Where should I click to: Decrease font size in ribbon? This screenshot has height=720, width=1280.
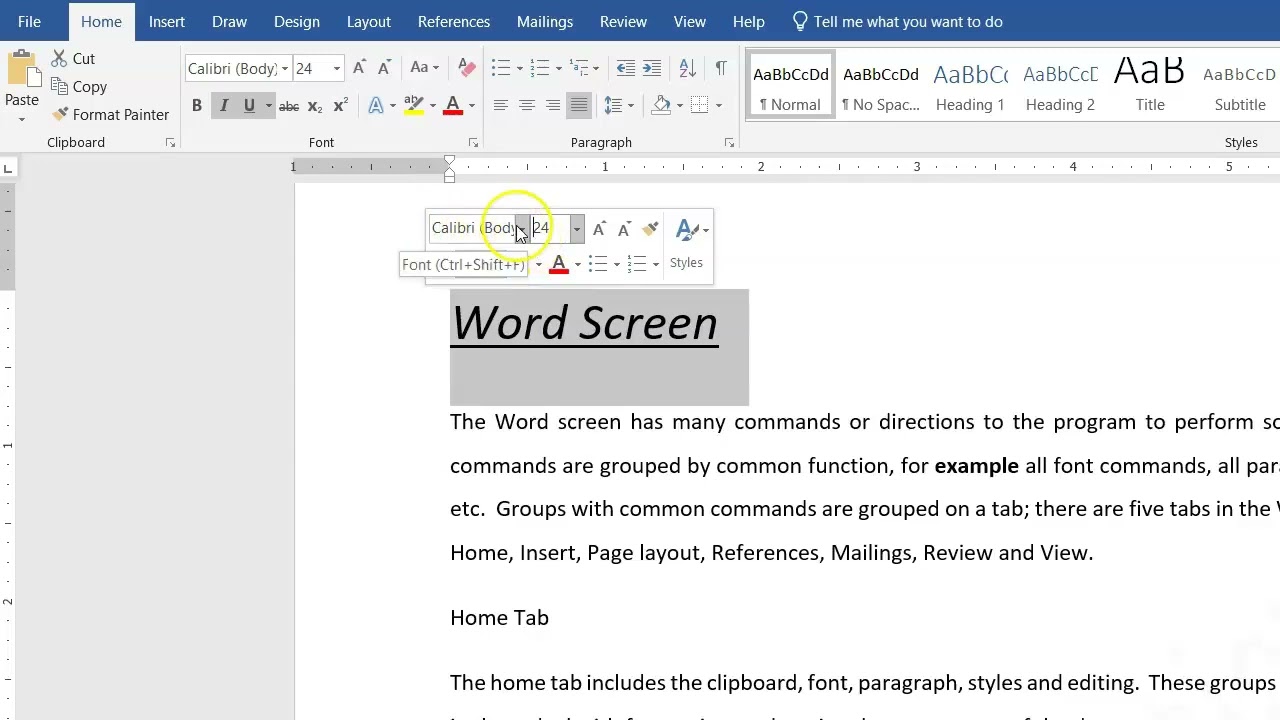pyautogui.click(x=384, y=68)
